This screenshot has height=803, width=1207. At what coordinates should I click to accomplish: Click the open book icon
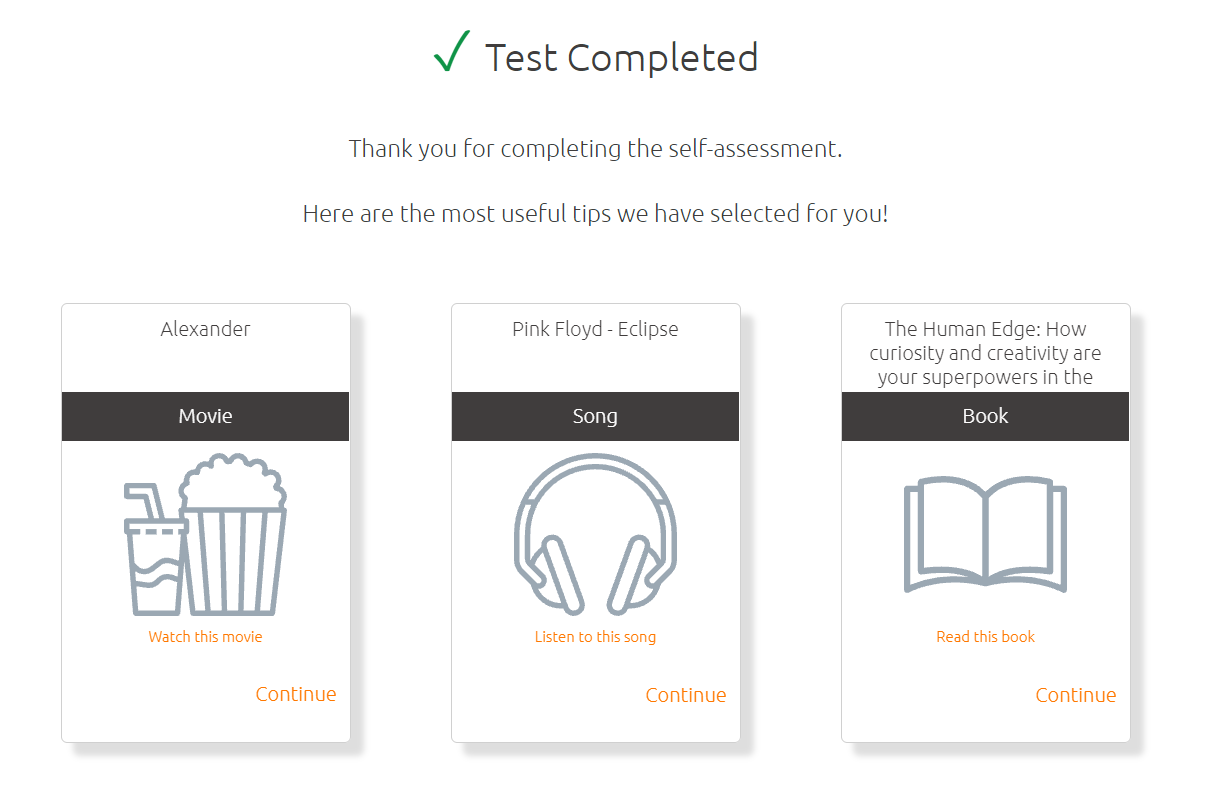point(985,535)
